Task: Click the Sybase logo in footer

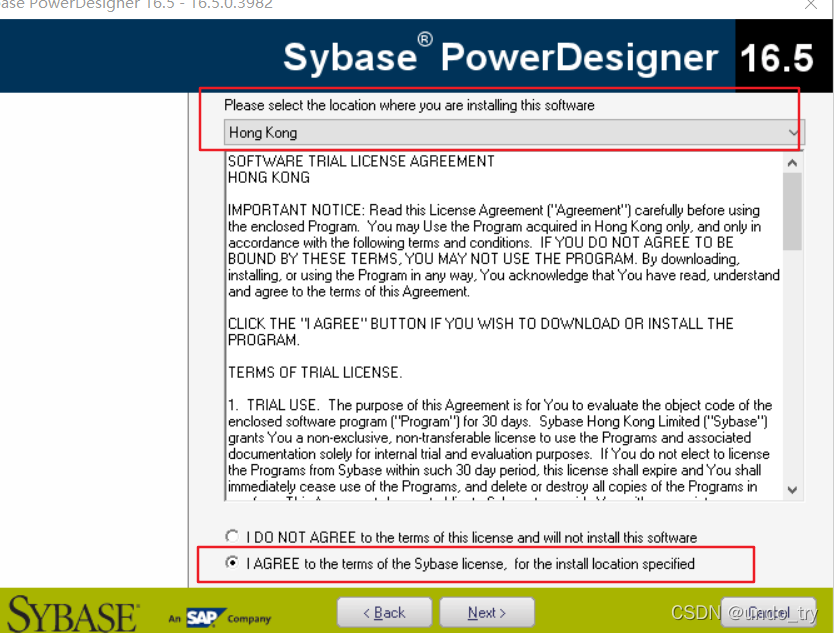Action: point(73,615)
